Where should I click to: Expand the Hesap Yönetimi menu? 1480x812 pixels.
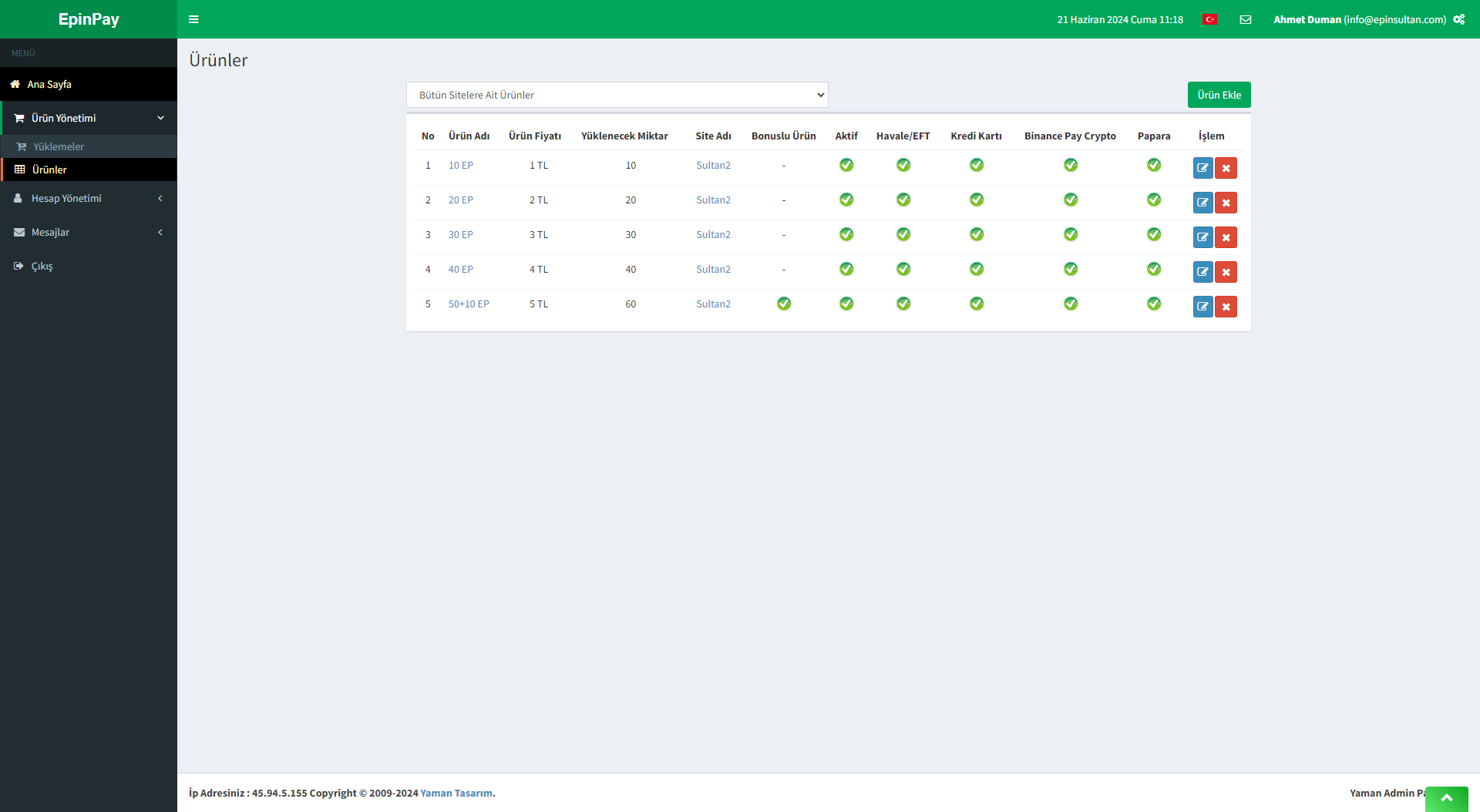[x=89, y=198]
